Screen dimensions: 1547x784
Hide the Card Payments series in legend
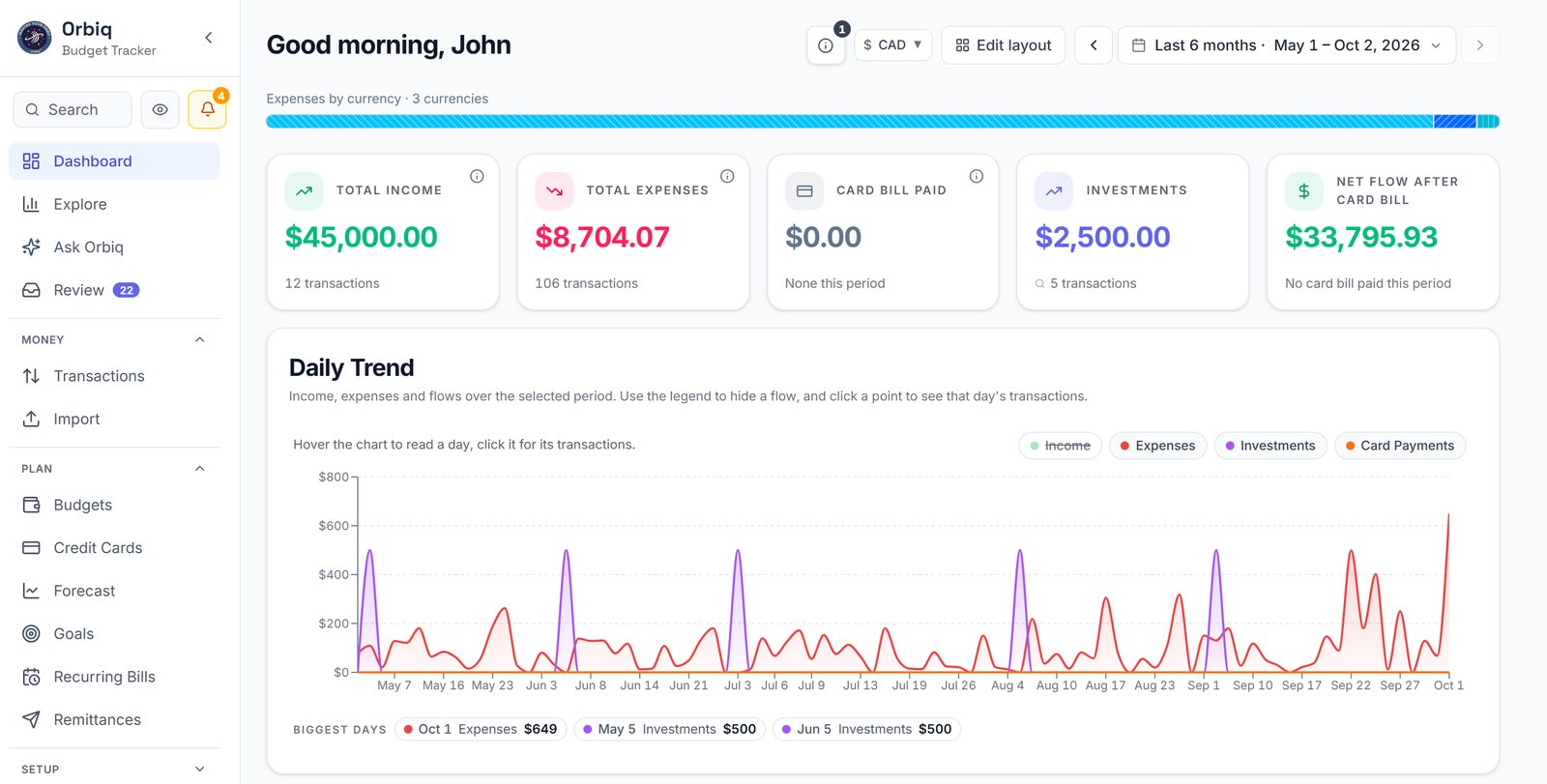1400,446
